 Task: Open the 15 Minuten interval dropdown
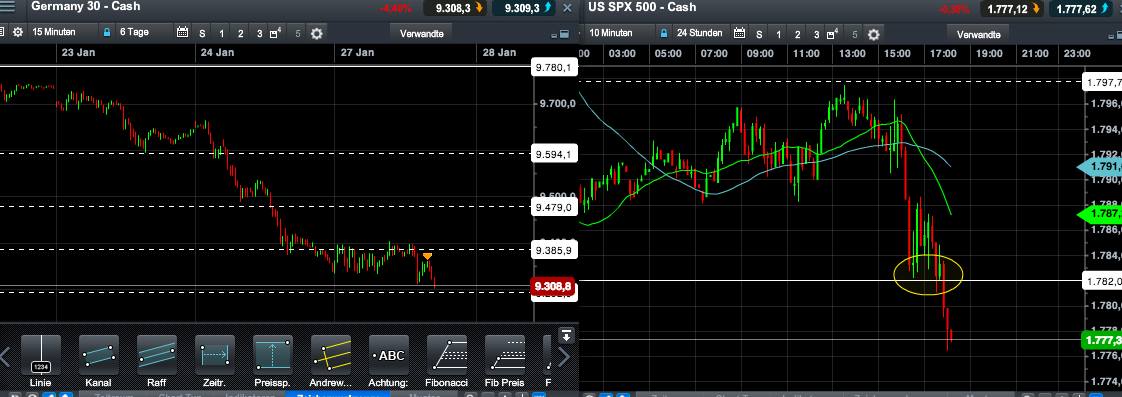62,33
